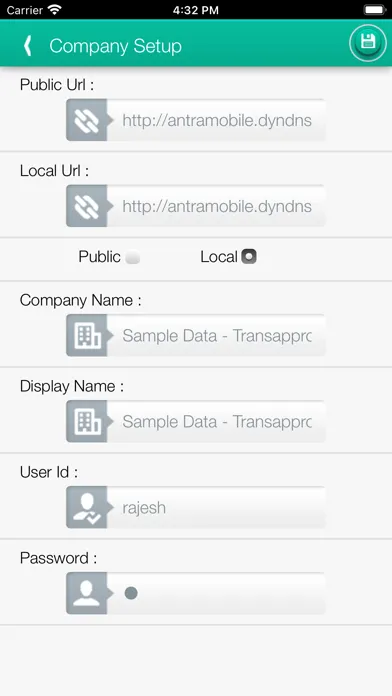Edit the Local Url text field
The width and height of the screenshot is (392, 696).
pos(216,206)
